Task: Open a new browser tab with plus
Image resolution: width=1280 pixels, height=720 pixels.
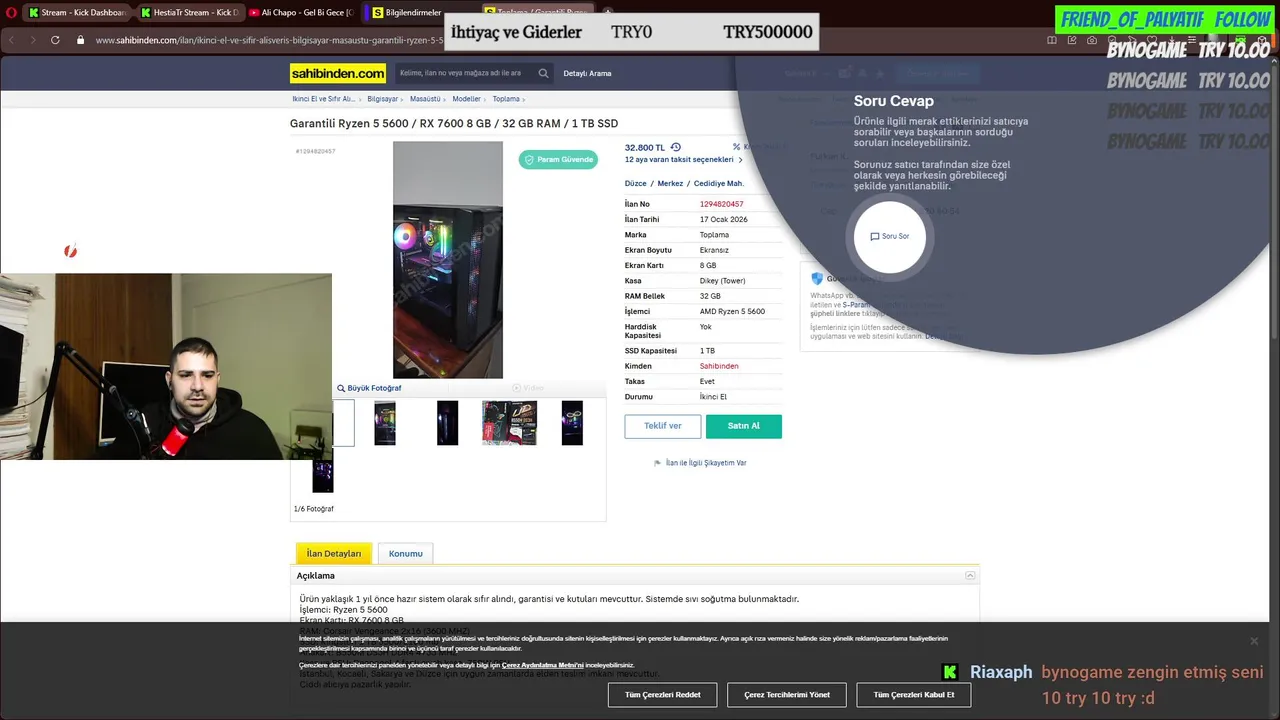Action: tap(607, 12)
